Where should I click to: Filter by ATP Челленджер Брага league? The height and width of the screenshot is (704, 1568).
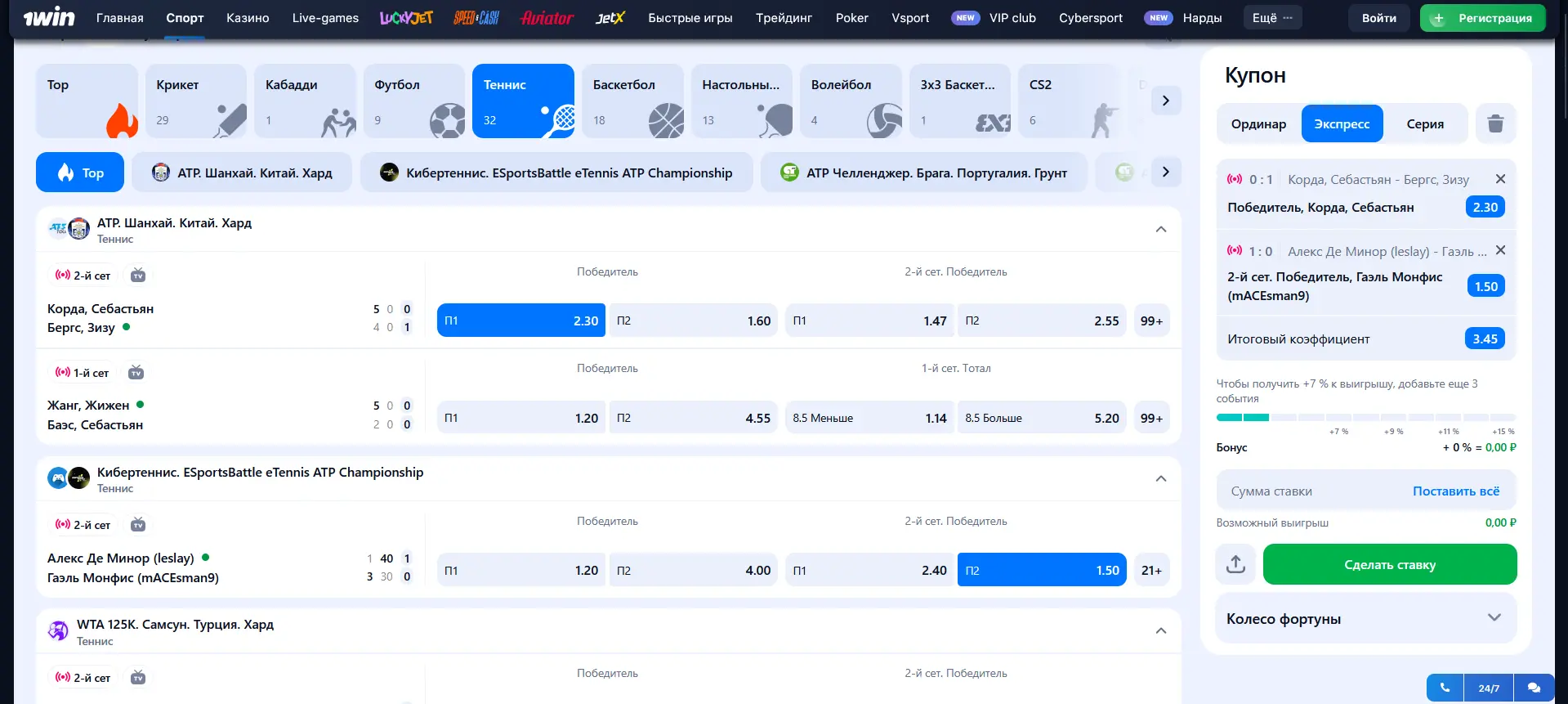(x=924, y=173)
